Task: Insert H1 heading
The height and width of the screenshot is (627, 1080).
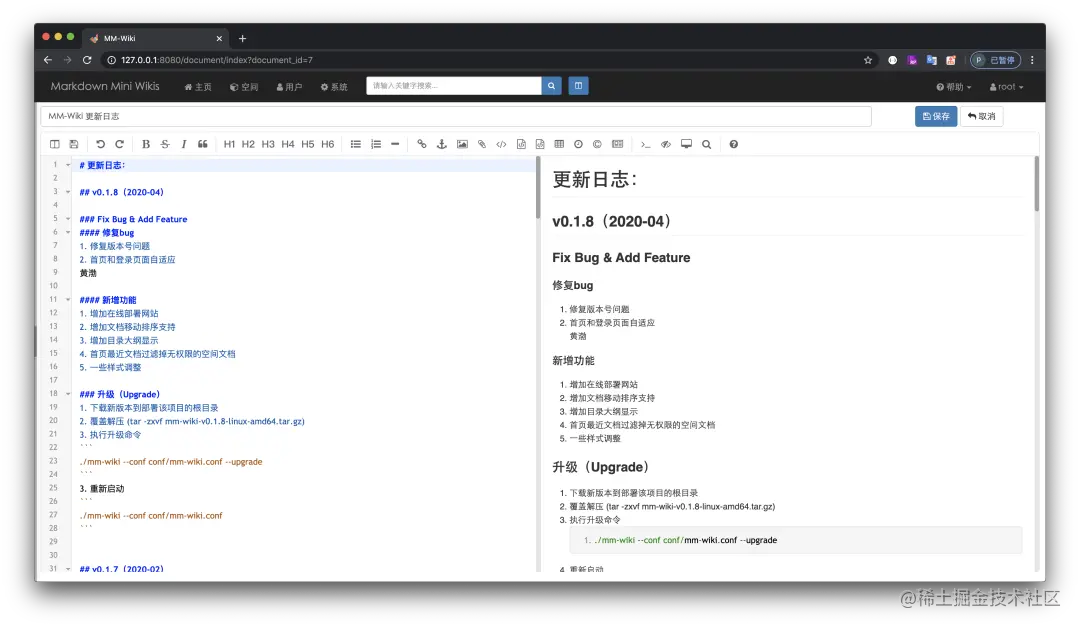Action: click(229, 144)
